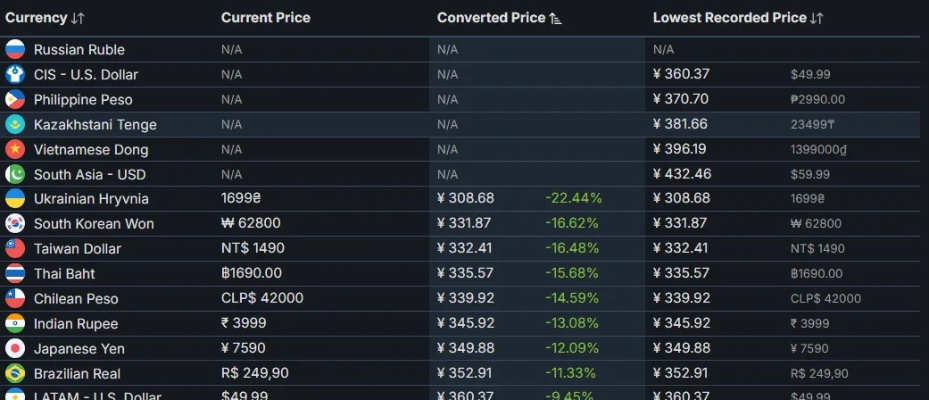929x400 pixels.
Task: Click the Russian Ruble flag icon
Action: (x=15, y=50)
